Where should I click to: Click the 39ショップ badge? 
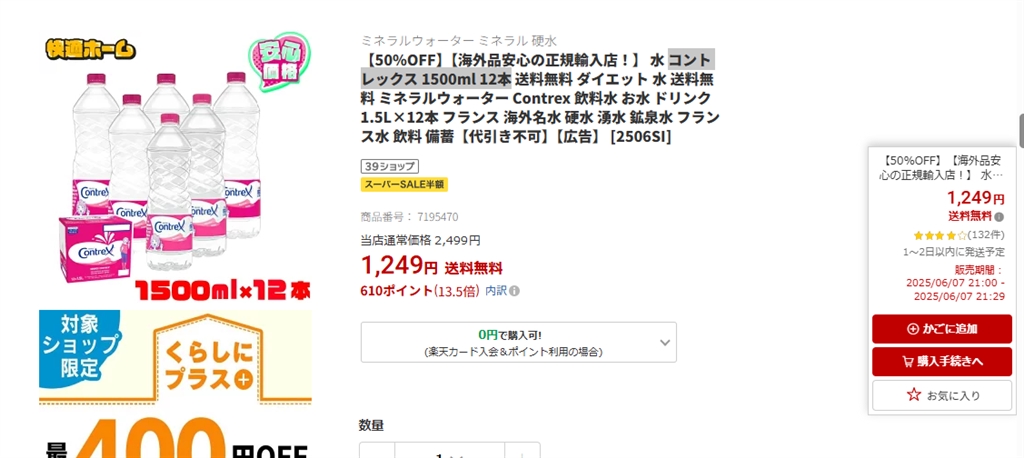point(389,167)
